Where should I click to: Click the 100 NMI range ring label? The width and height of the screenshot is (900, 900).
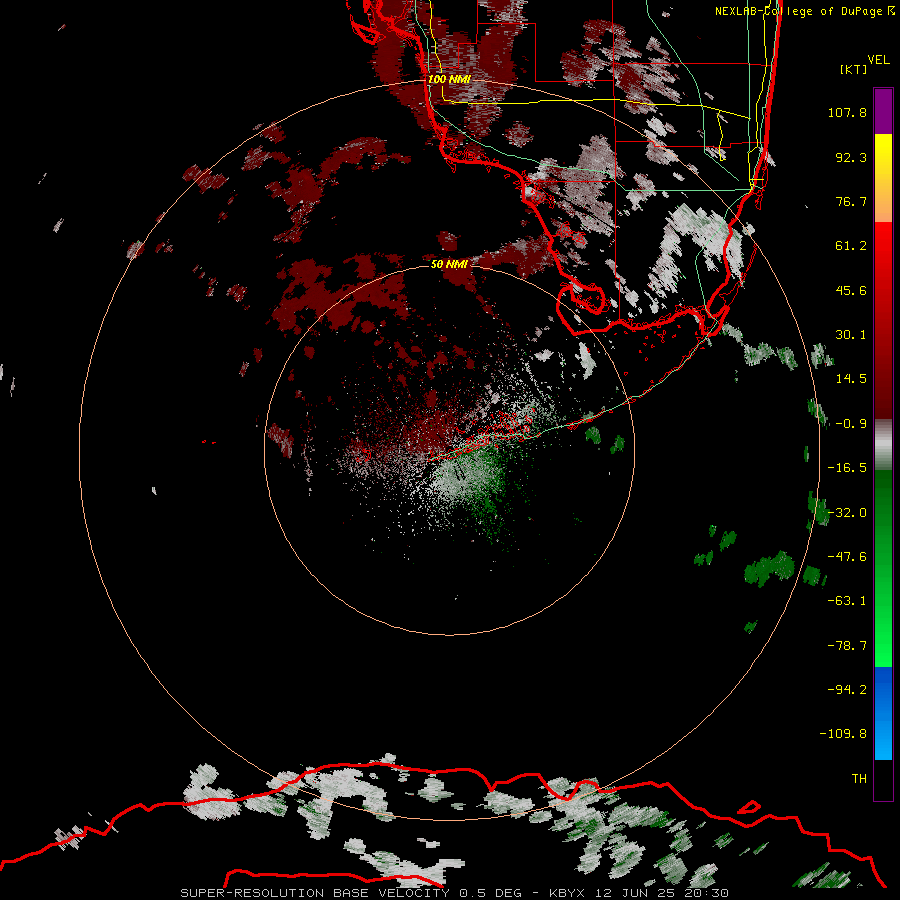pos(449,79)
